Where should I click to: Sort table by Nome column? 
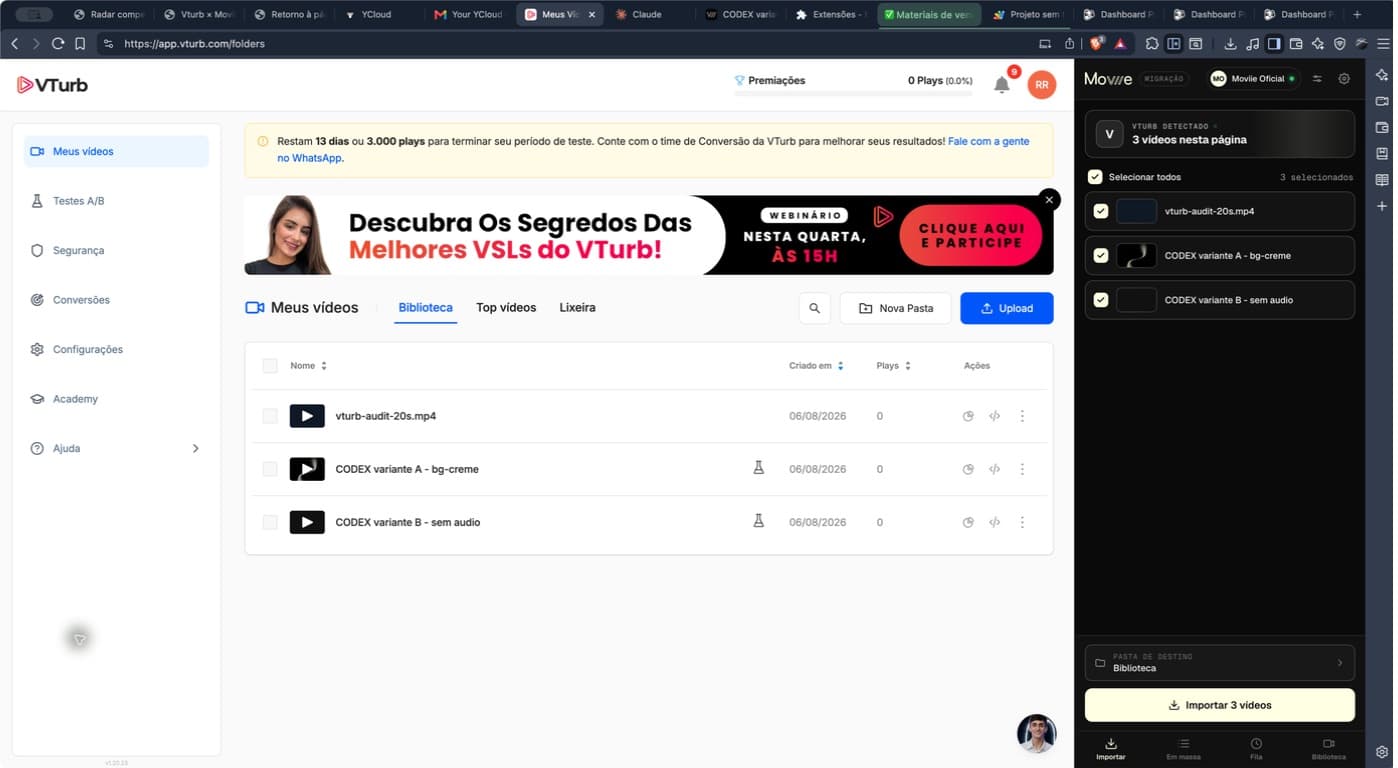[x=308, y=366]
